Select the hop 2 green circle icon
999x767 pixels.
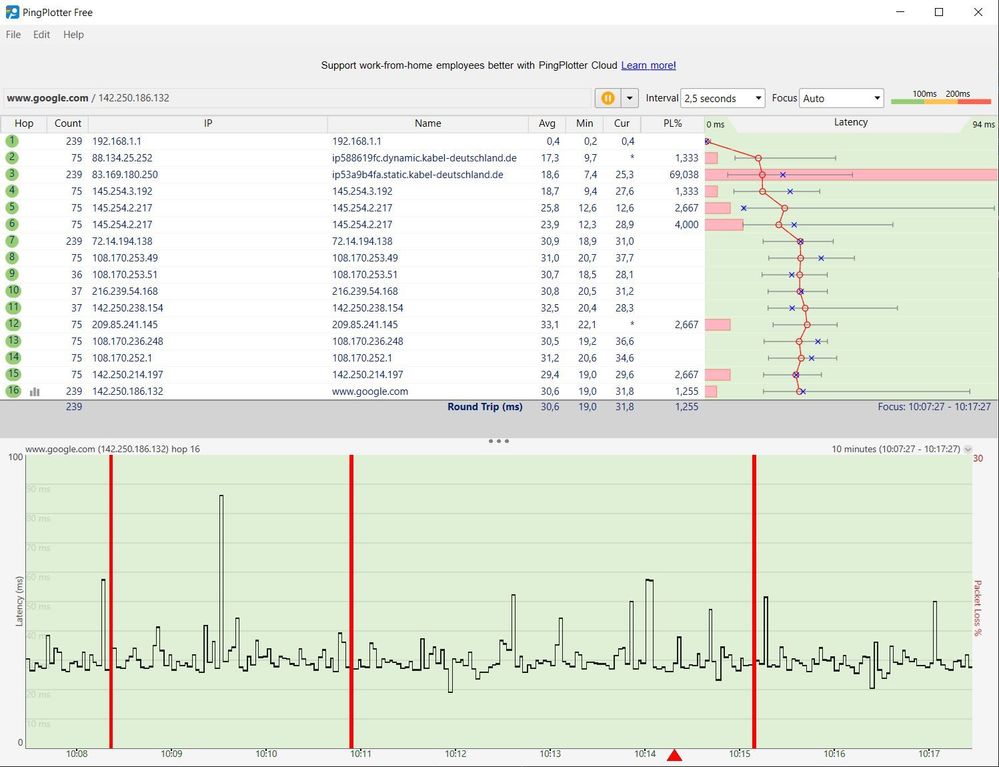click(12, 157)
